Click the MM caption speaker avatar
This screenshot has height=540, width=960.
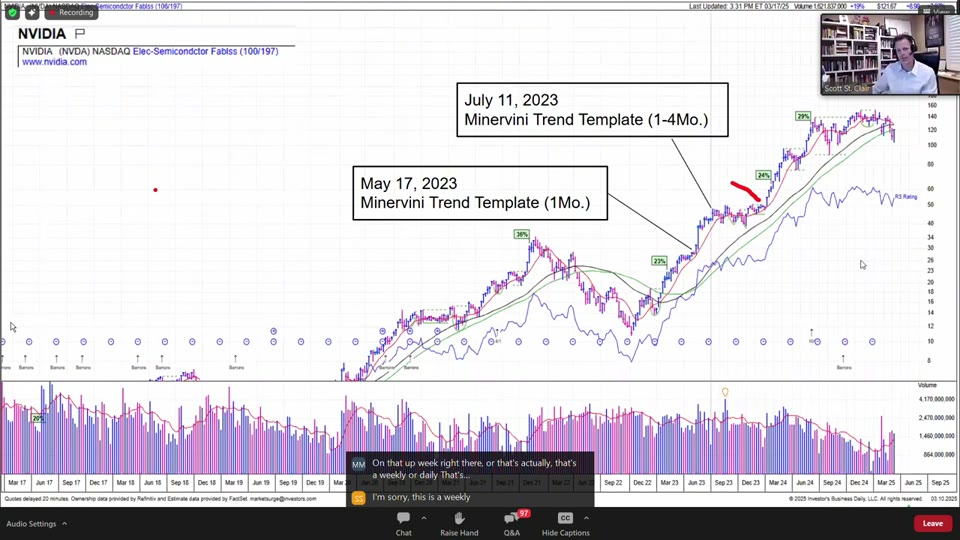[x=359, y=465]
